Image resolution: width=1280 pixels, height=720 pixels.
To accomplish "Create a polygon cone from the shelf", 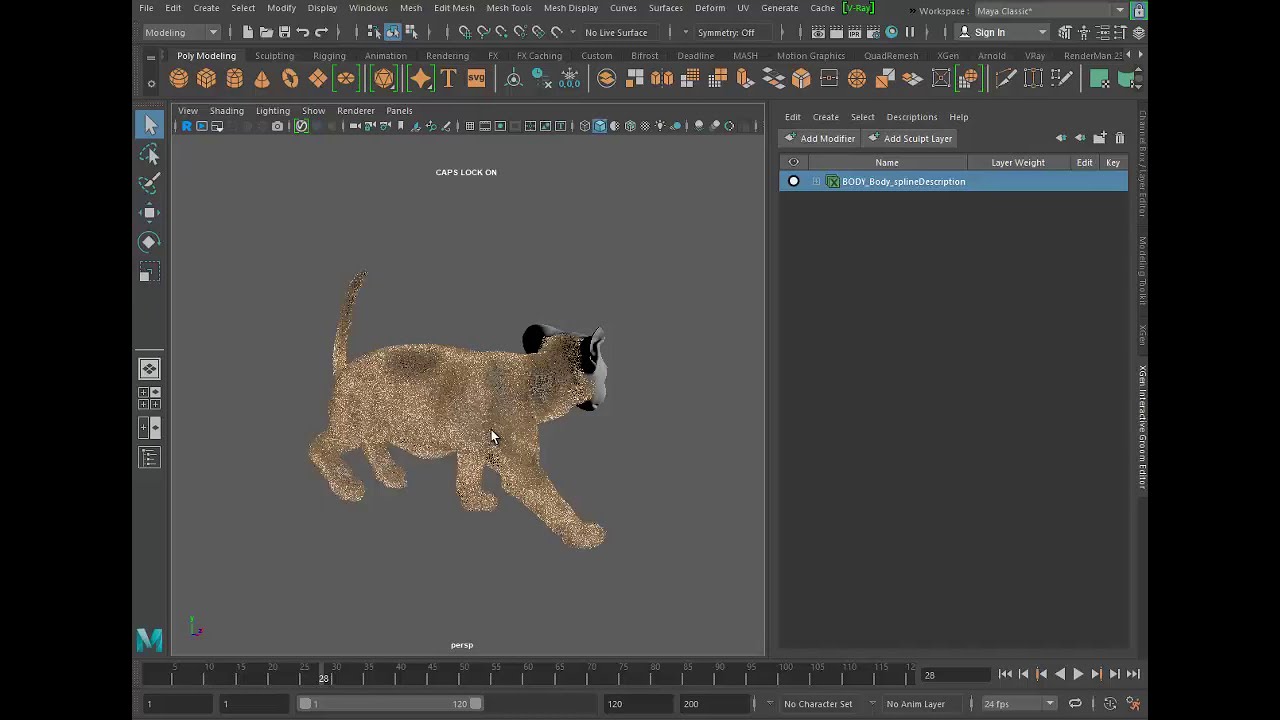I will point(262,79).
